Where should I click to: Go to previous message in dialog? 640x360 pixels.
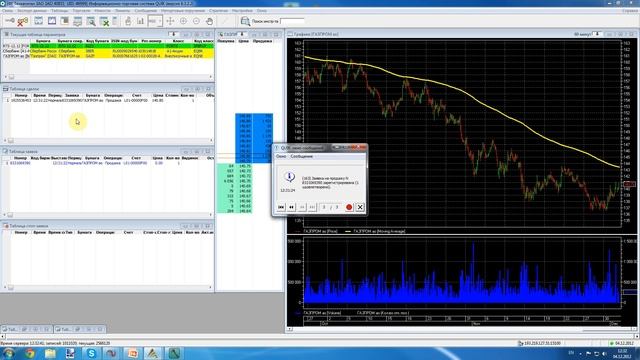pos(291,207)
